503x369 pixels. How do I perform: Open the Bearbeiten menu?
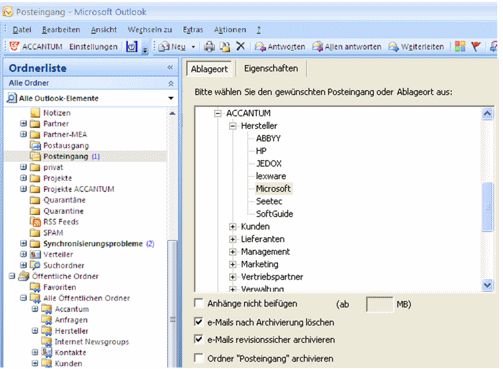coord(61,30)
